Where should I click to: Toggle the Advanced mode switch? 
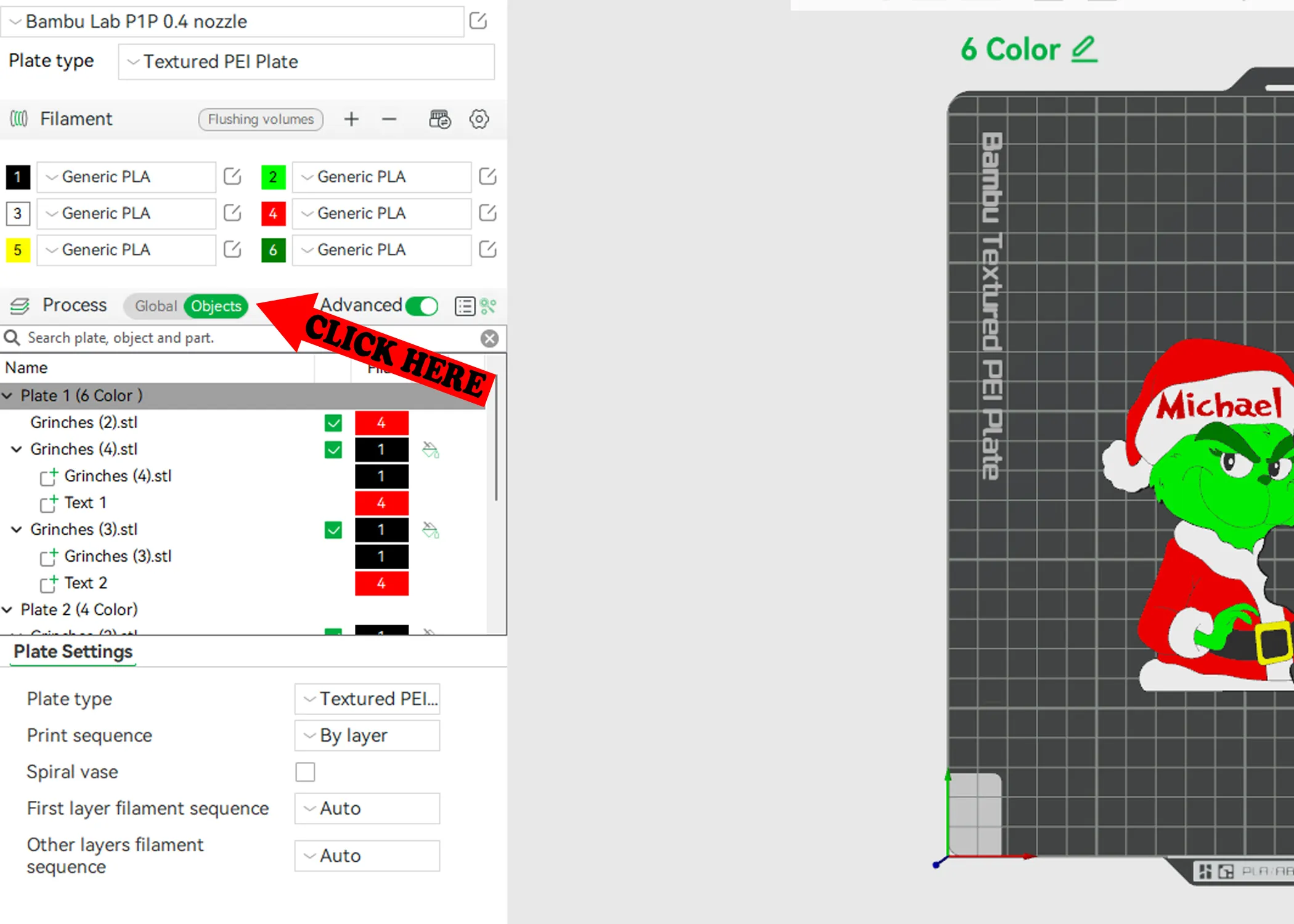422,306
